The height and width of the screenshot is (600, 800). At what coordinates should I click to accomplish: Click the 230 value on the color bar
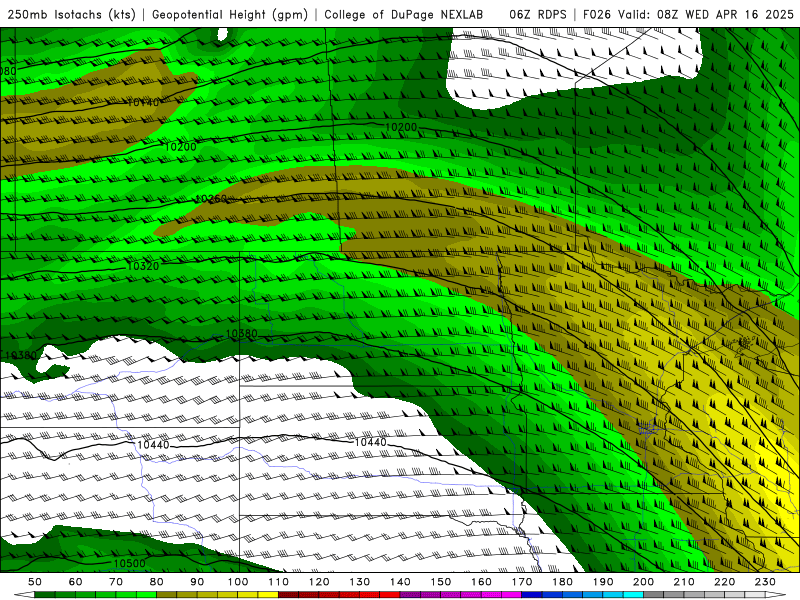coord(765,582)
